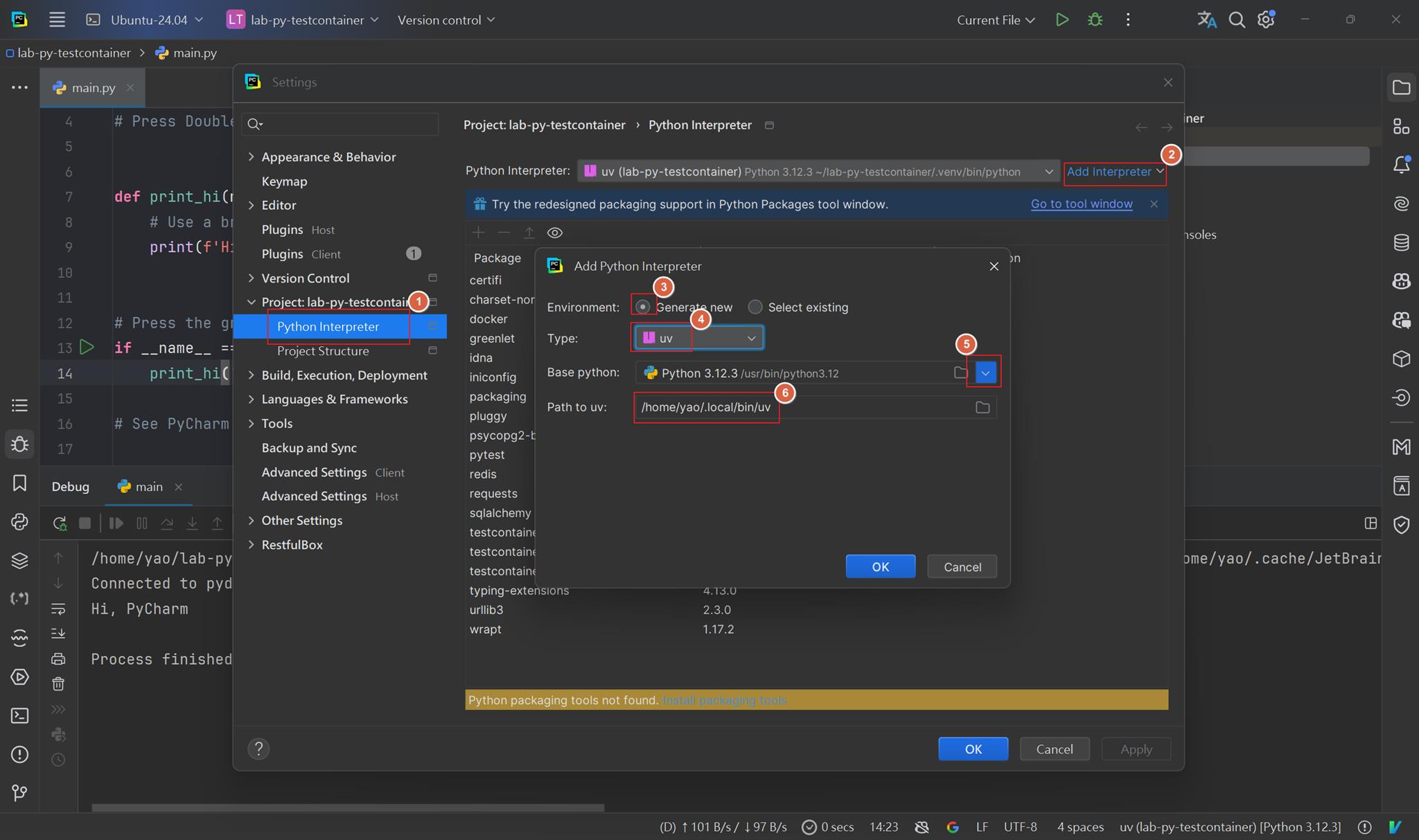Viewport: 1419px width, 840px height.
Task: Open the Type uv combo box
Action: 699,338
